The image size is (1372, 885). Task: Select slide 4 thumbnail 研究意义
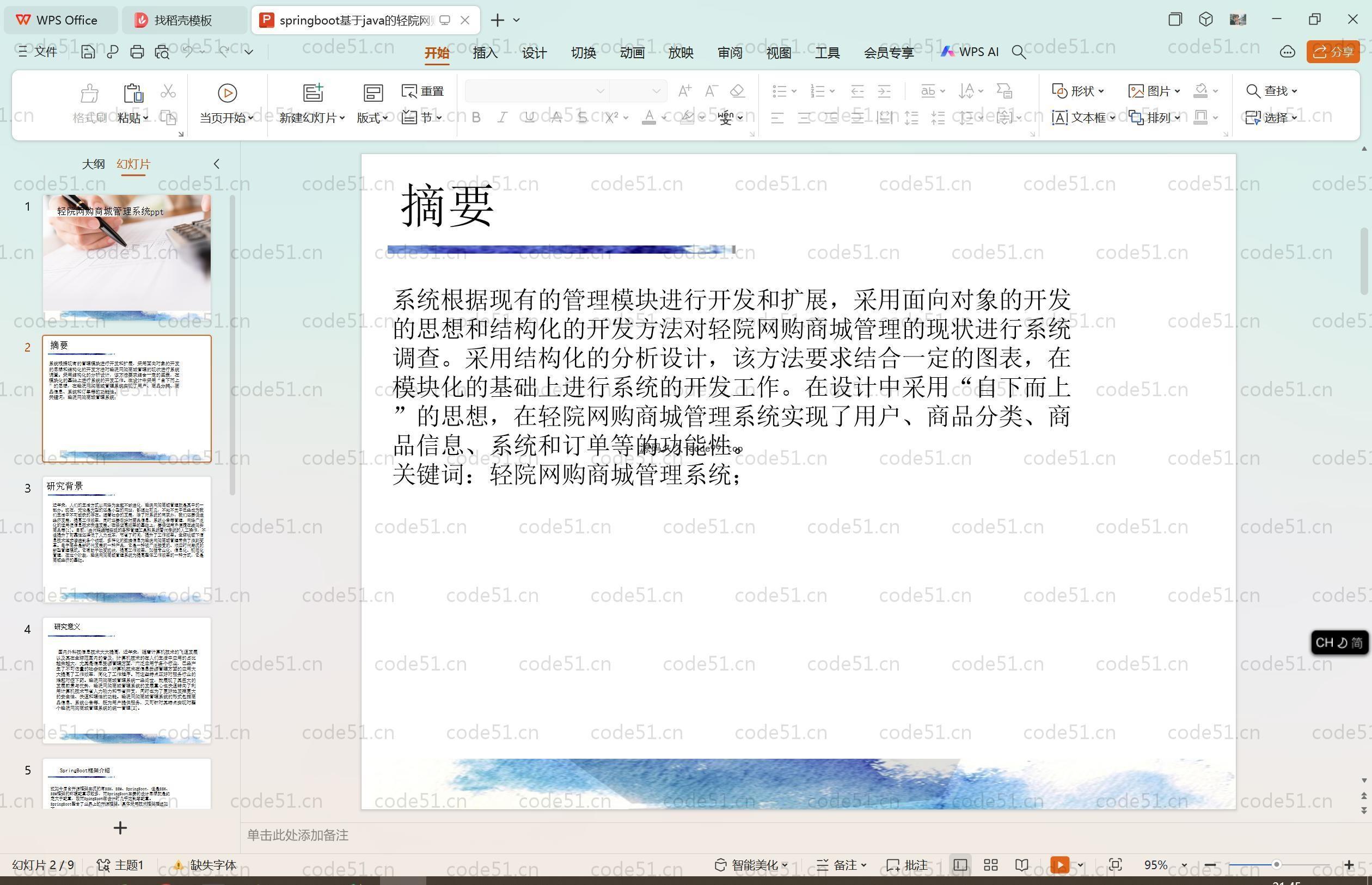tap(127, 680)
